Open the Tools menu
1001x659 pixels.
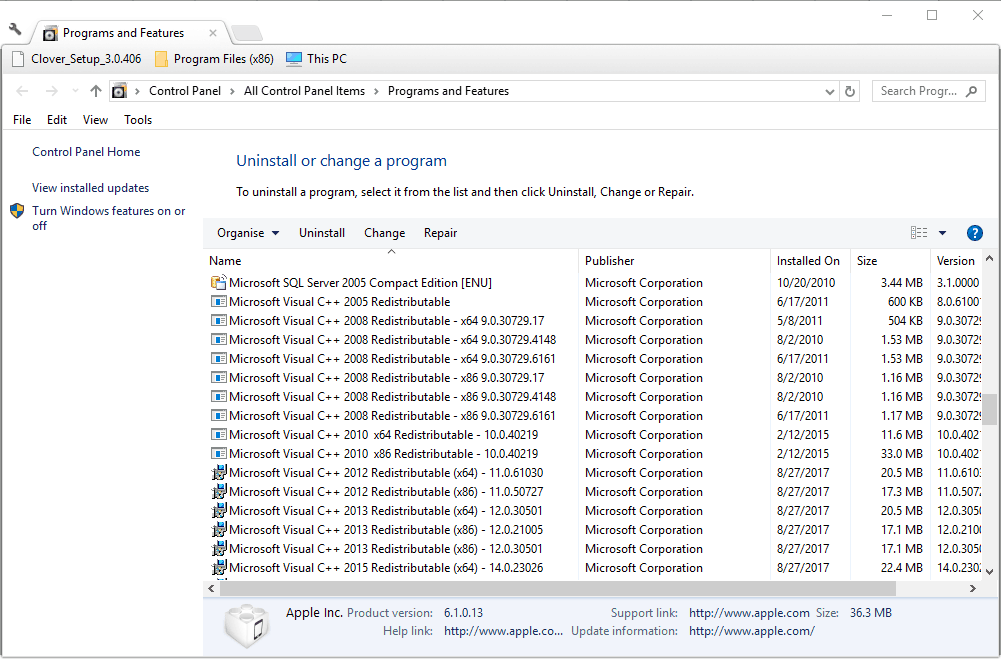tap(138, 120)
